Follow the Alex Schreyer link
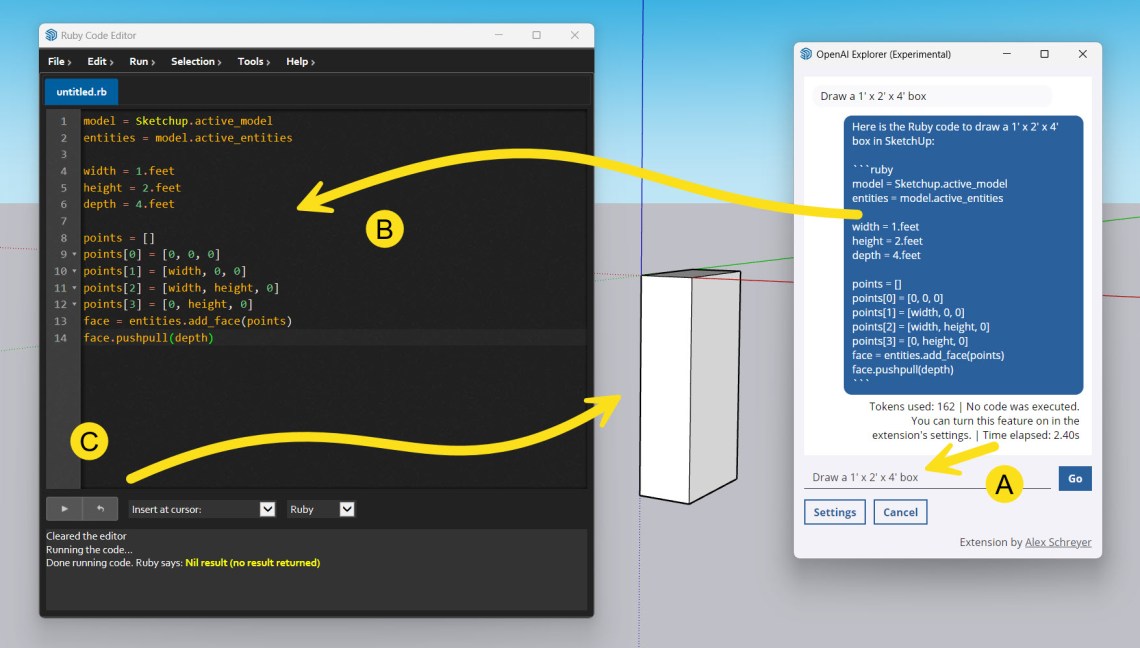Screen dimensions: 1140x648 click(x=1058, y=543)
